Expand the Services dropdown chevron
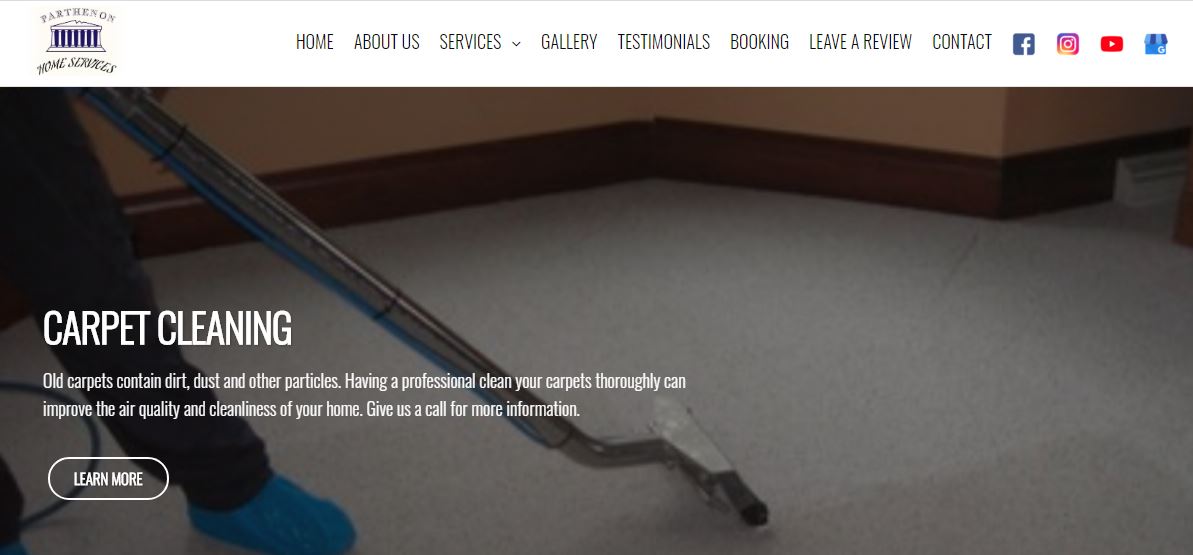The height and width of the screenshot is (555, 1193). coord(516,43)
